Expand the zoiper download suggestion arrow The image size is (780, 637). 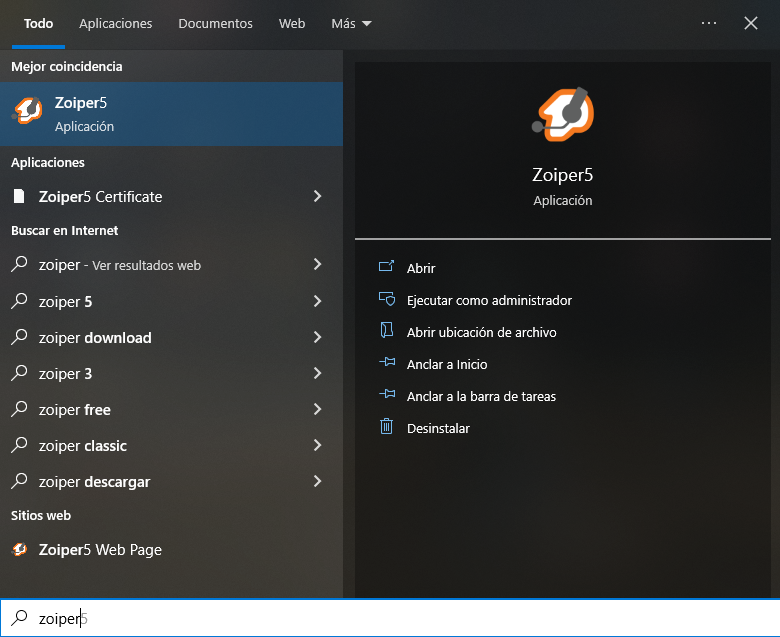317,337
